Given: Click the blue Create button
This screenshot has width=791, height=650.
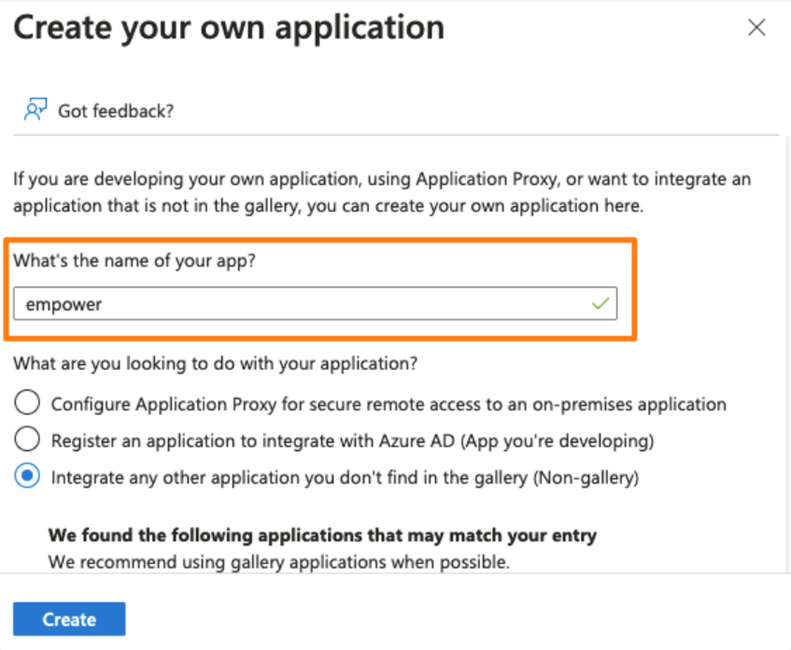Looking at the screenshot, I should 69,619.
